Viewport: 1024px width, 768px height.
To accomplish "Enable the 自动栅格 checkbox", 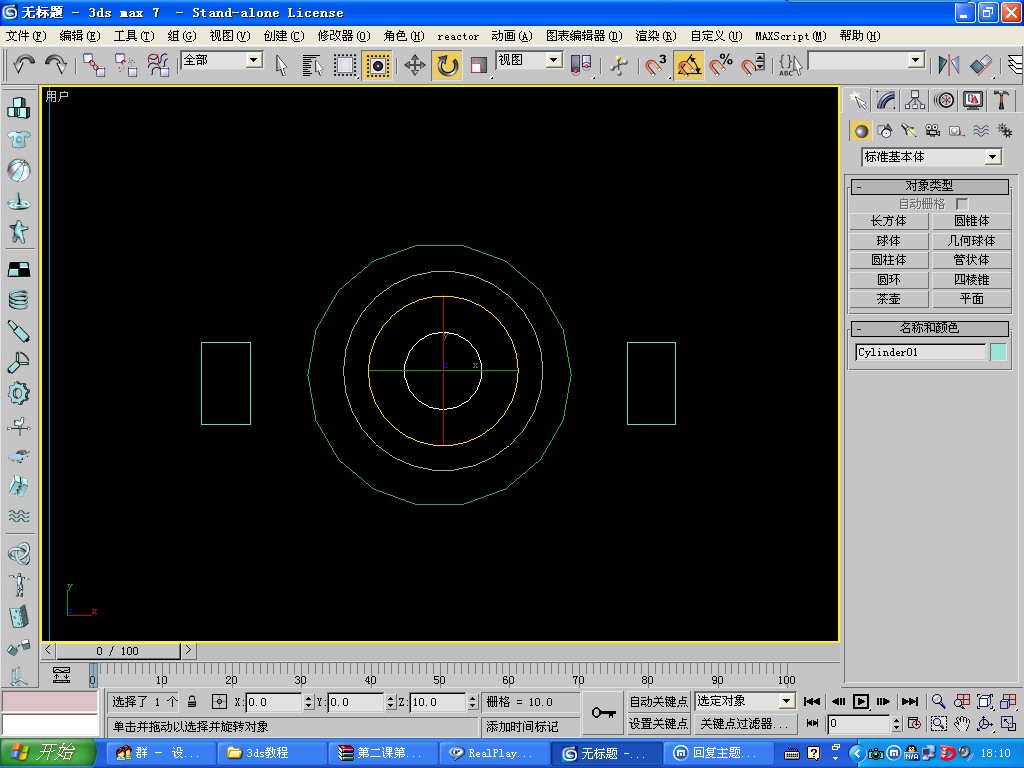I will point(962,204).
